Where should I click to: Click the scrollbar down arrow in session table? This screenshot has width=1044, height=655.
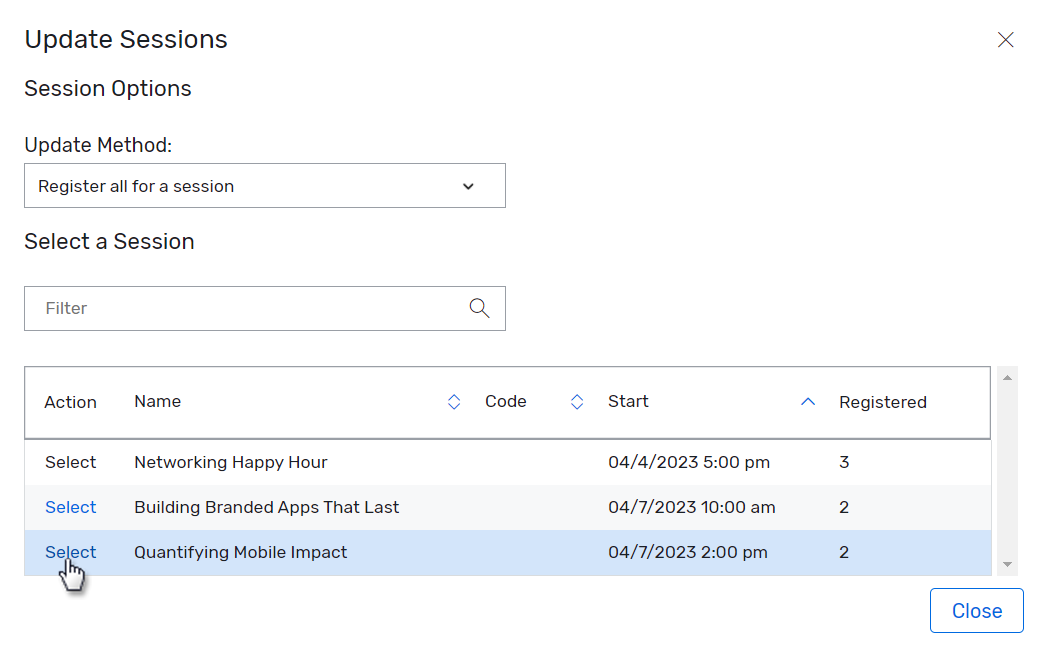(x=1008, y=564)
